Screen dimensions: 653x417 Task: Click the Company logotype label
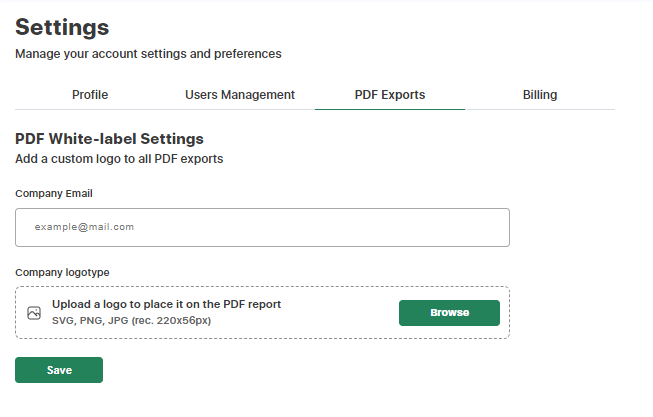62,272
